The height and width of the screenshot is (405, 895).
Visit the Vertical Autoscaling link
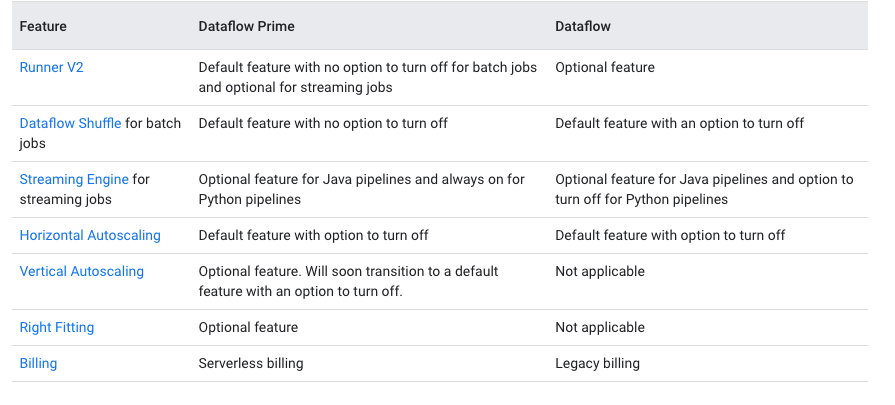pos(82,271)
